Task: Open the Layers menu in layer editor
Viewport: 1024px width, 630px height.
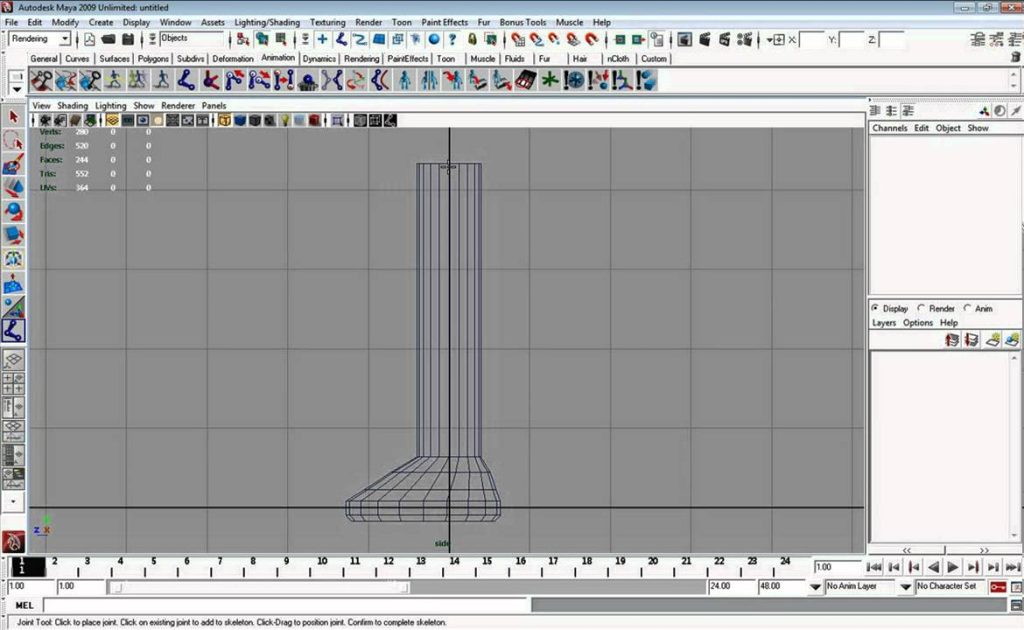Action: pos(884,323)
